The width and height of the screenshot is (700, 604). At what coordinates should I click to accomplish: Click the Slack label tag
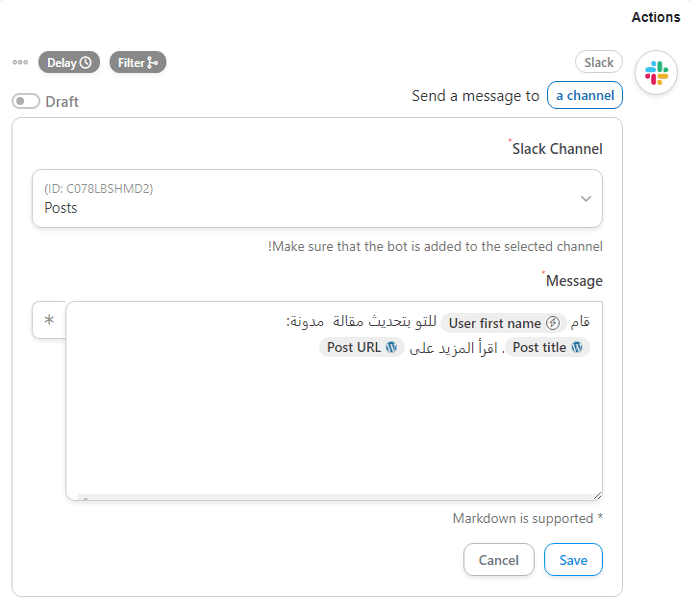point(599,62)
